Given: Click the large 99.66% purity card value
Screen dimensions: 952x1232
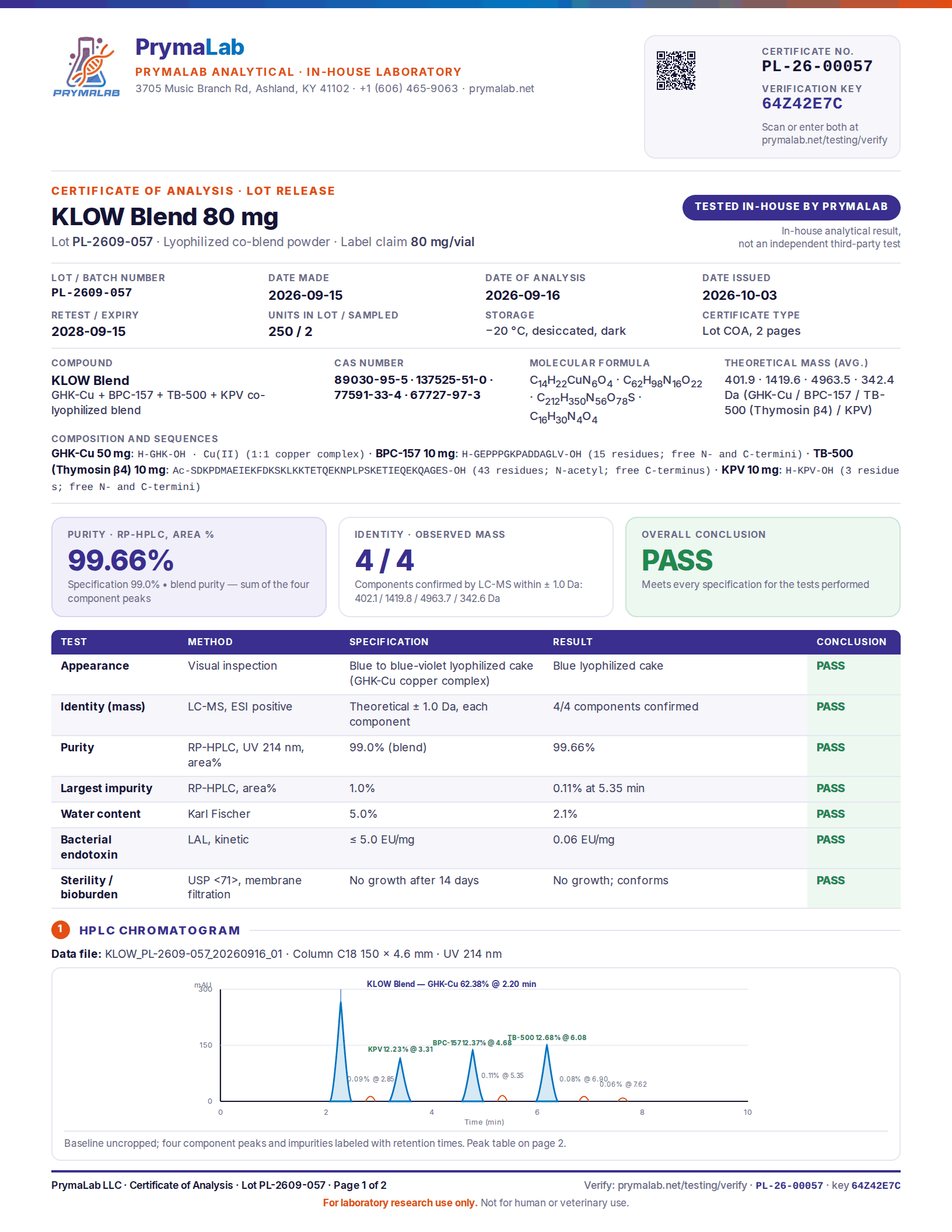Looking at the screenshot, I should point(121,560).
